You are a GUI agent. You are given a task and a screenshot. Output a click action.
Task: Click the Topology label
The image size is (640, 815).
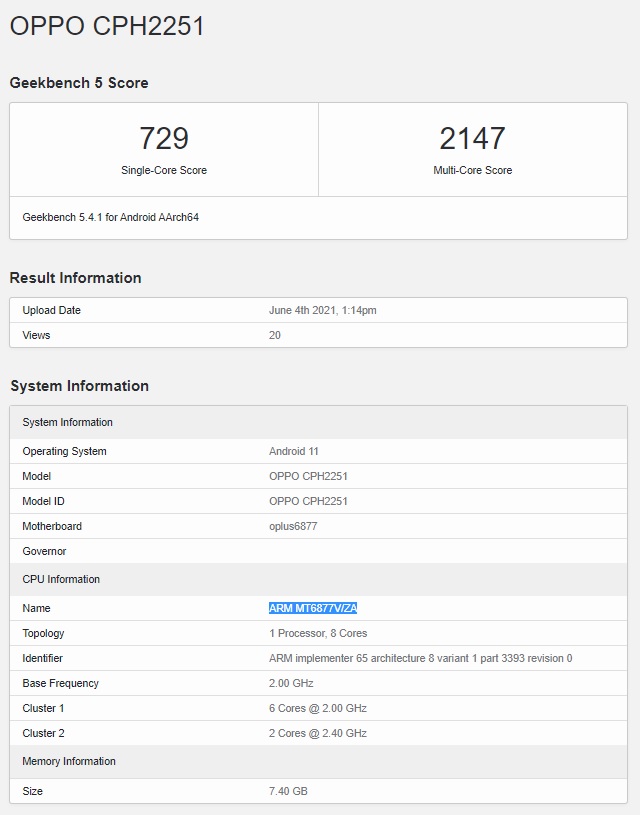[43, 633]
